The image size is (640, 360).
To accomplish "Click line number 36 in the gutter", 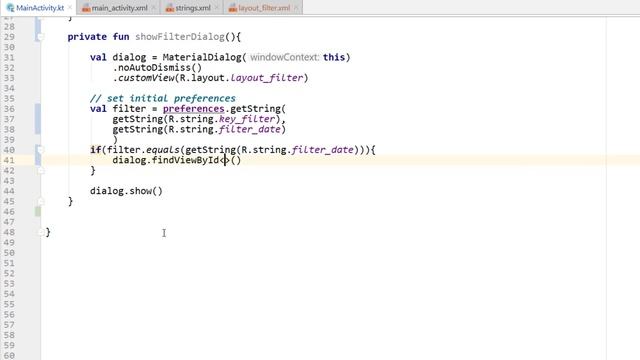I will (x=9, y=109).
